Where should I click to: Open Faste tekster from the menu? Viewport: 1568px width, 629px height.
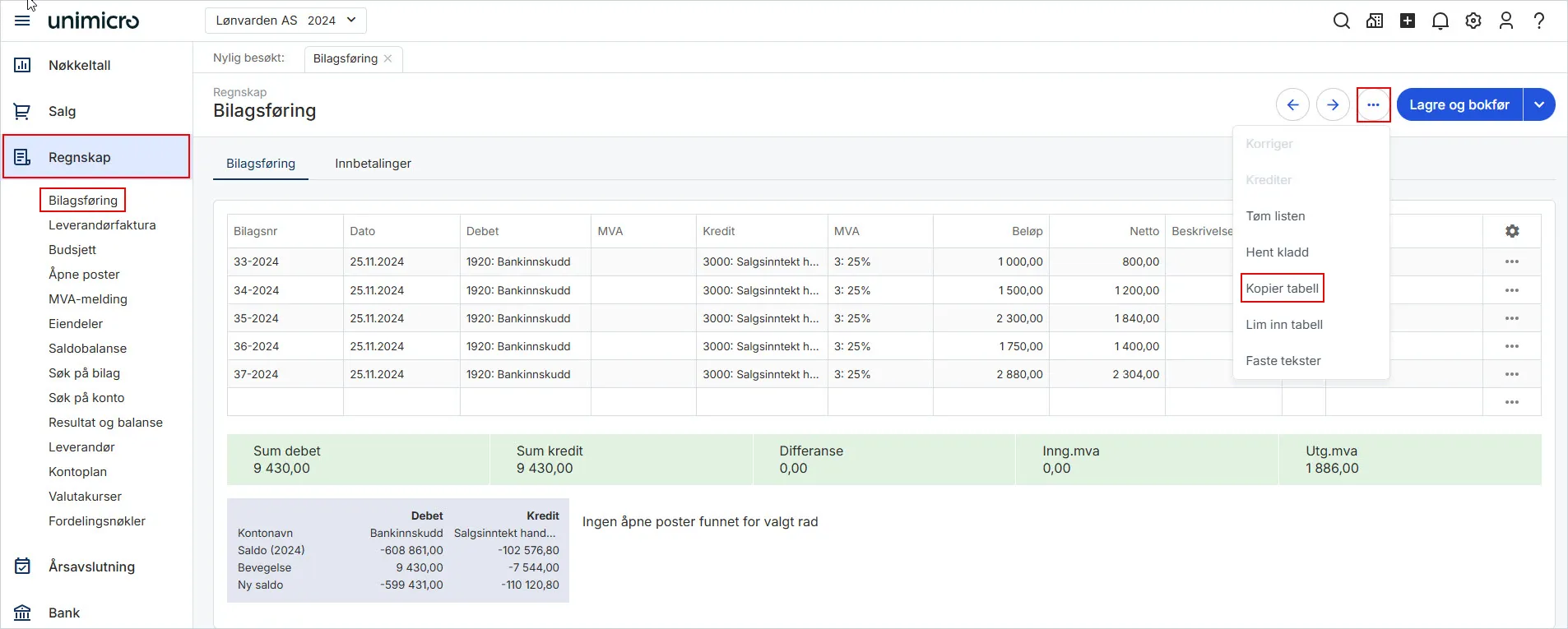[1283, 361]
